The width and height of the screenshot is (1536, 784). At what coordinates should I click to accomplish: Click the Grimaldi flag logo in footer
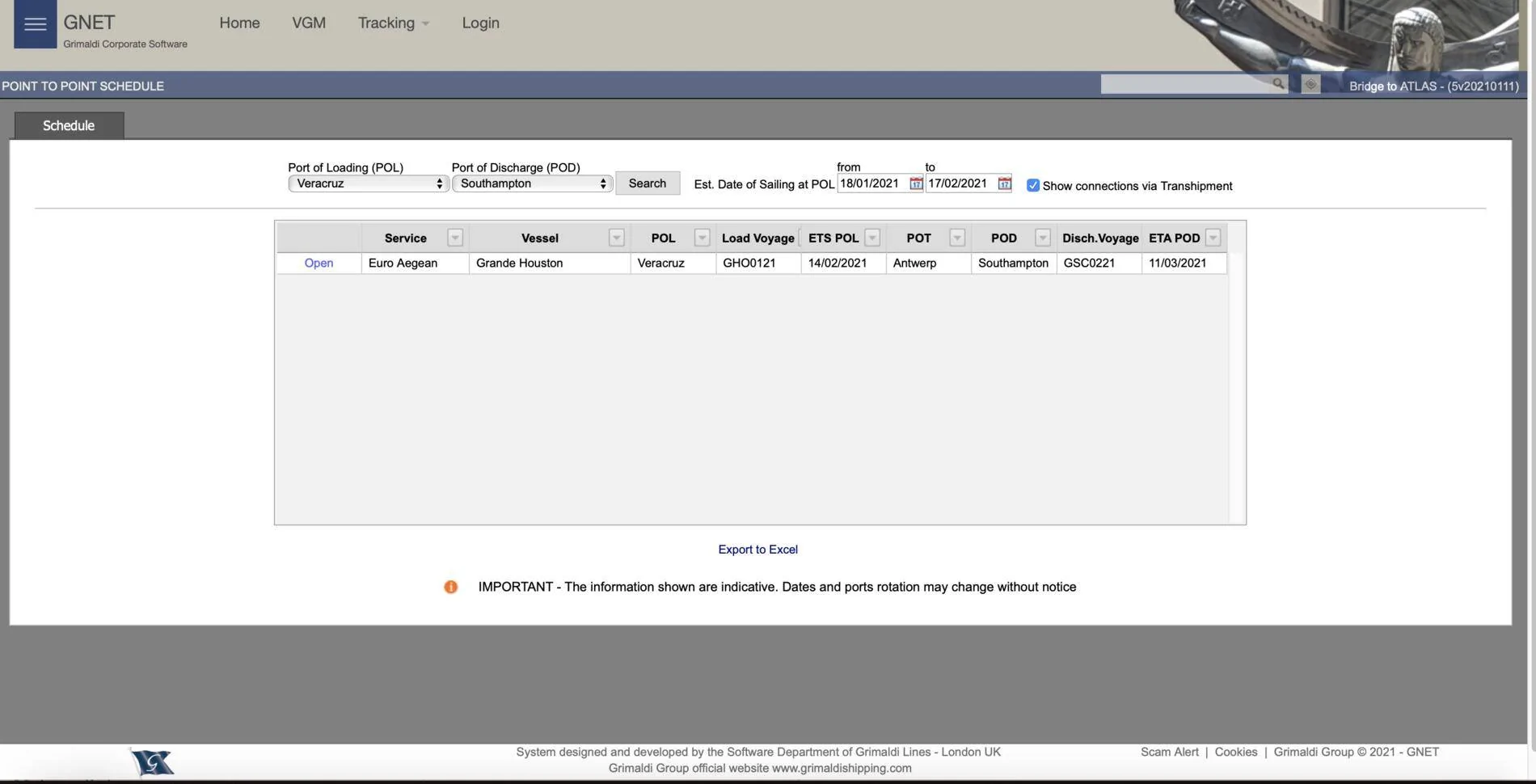tap(153, 761)
